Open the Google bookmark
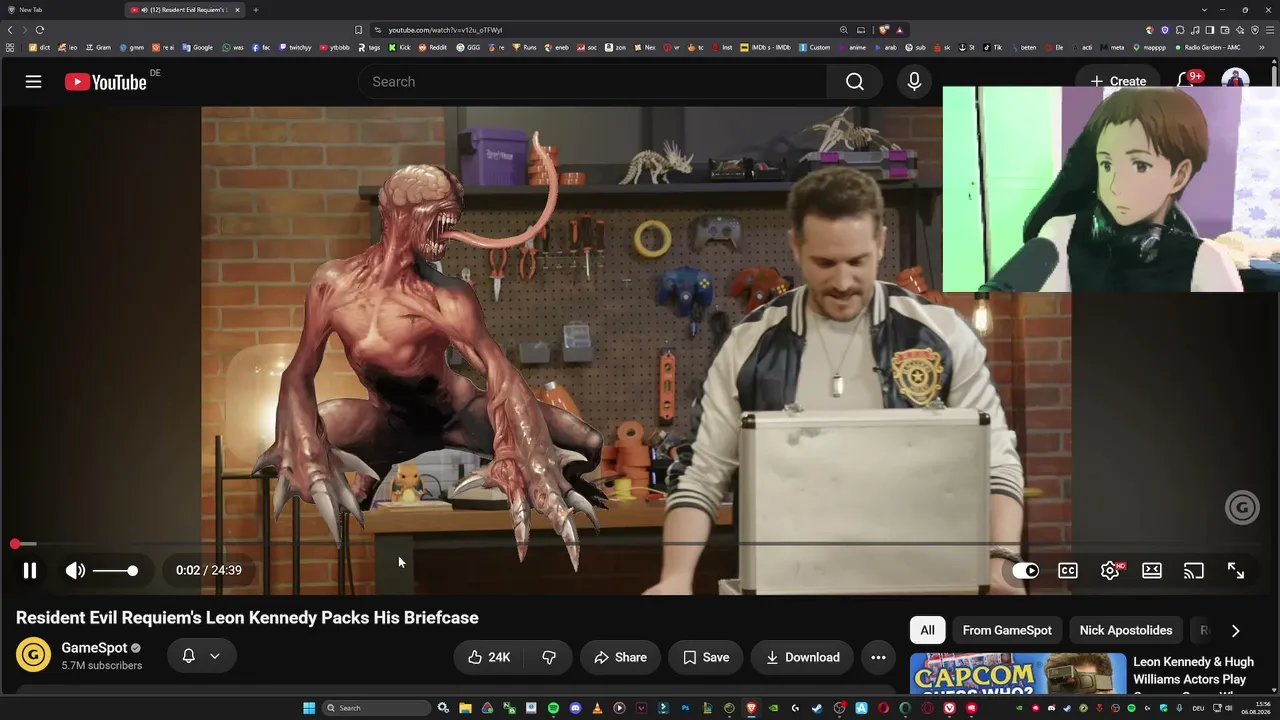This screenshot has width=1280, height=720. tap(198, 47)
